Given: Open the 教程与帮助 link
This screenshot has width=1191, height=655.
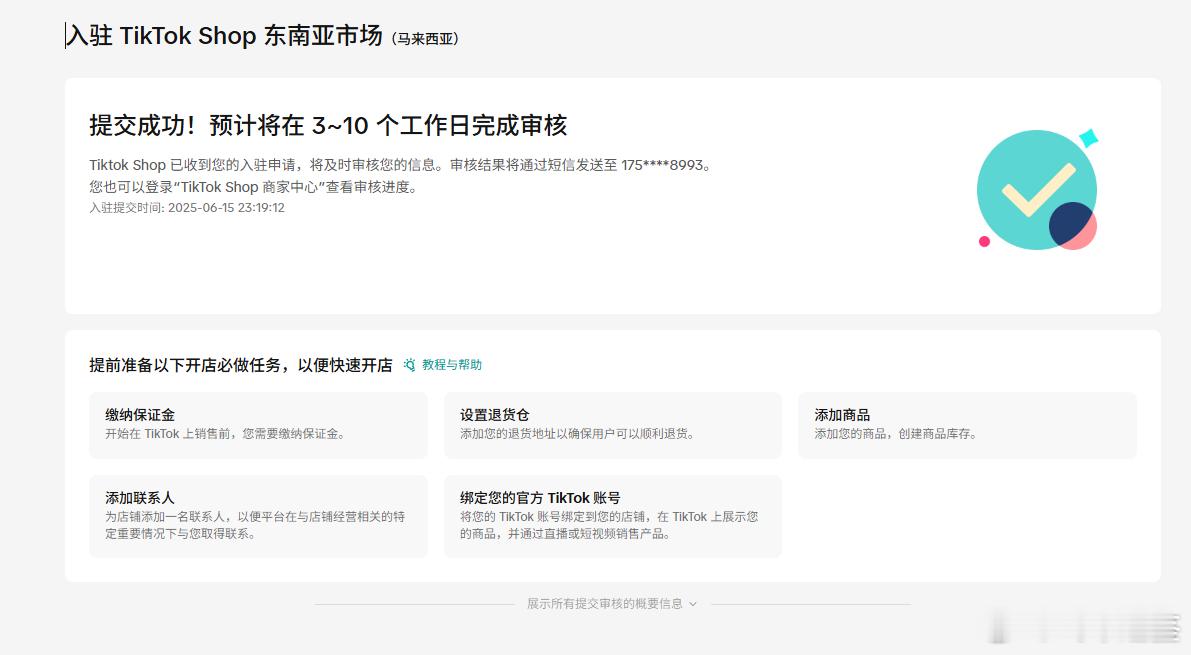Looking at the screenshot, I should point(451,365).
